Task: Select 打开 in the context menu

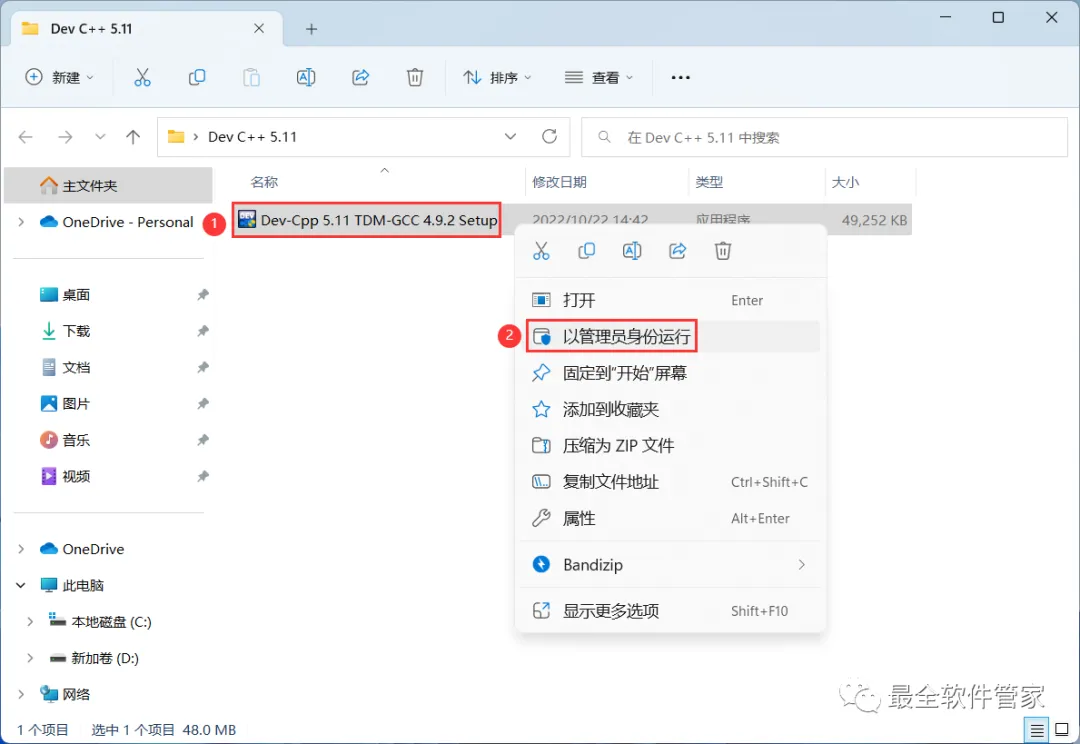Action: pyautogui.click(x=670, y=300)
